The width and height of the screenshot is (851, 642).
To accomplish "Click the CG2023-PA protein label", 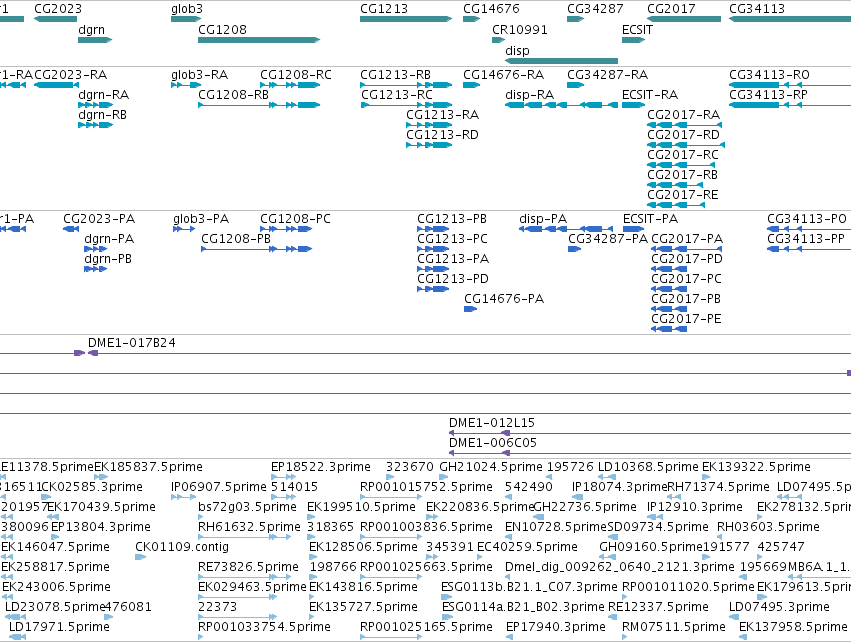I will point(99,219).
